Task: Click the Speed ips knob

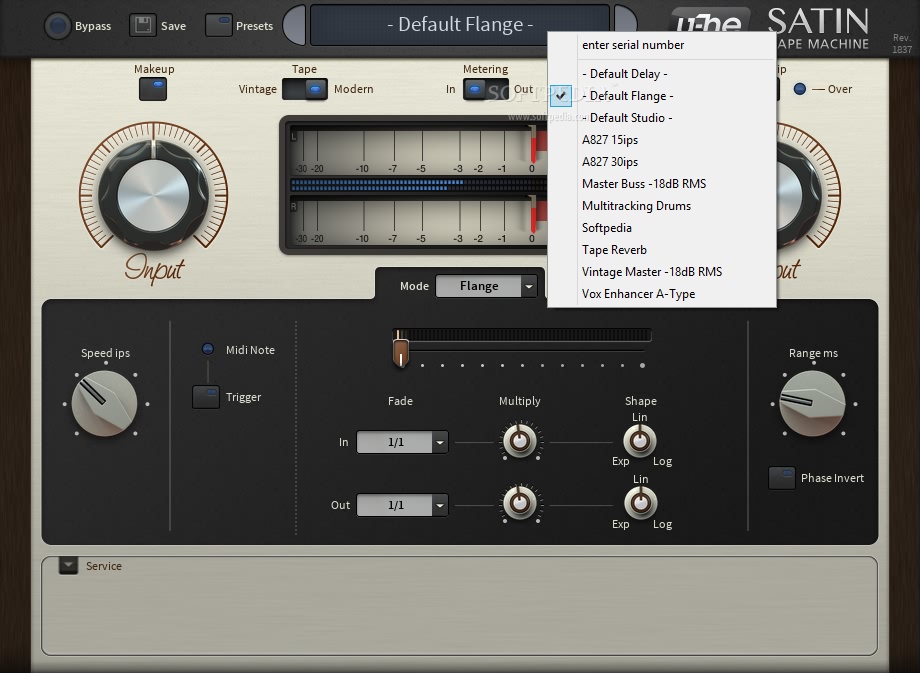Action: coord(104,404)
